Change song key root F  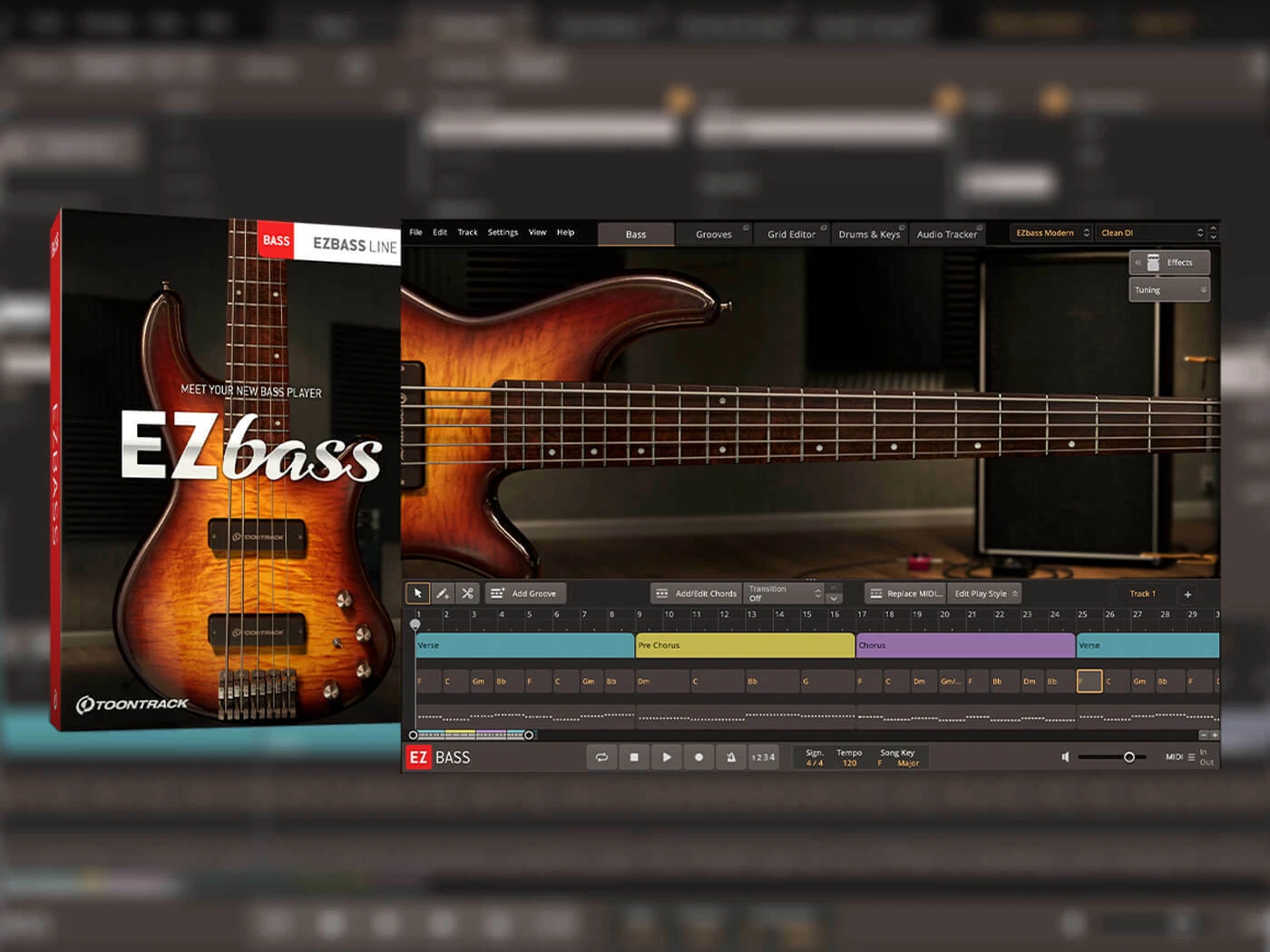pyautogui.click(x=880, y=763)
